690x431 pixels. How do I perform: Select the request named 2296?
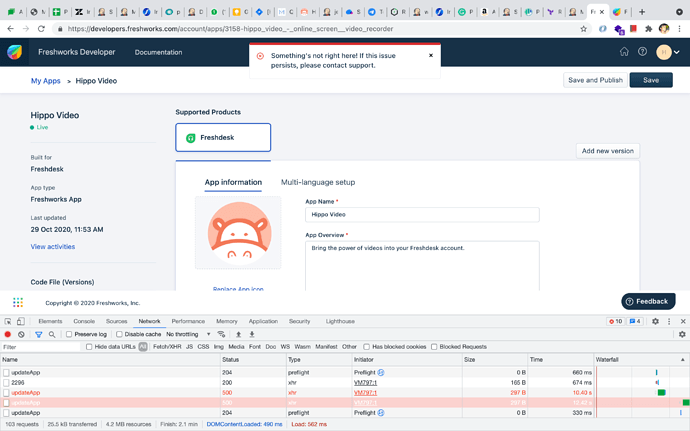(297, 383)
